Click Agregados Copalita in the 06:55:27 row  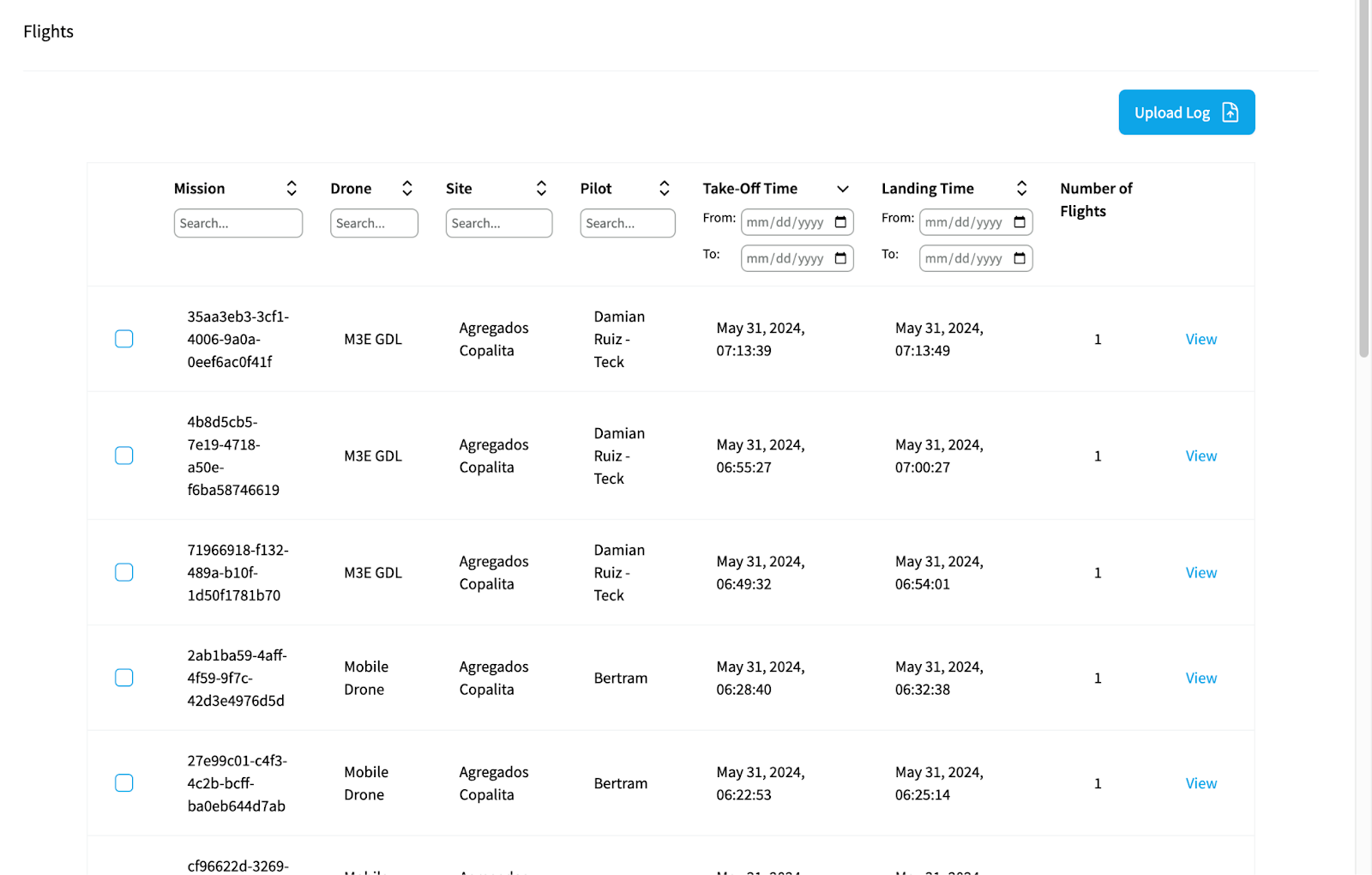494,456
